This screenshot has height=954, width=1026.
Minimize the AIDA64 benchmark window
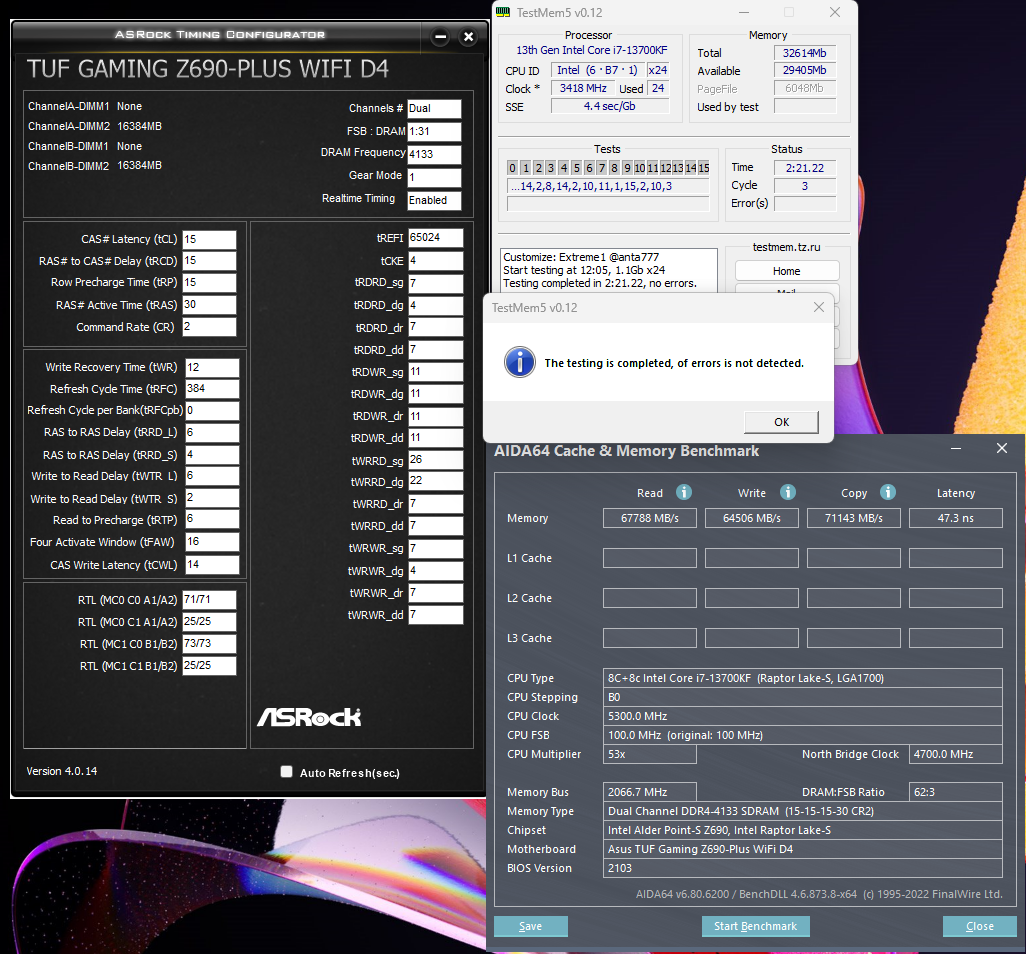(956, 448)
